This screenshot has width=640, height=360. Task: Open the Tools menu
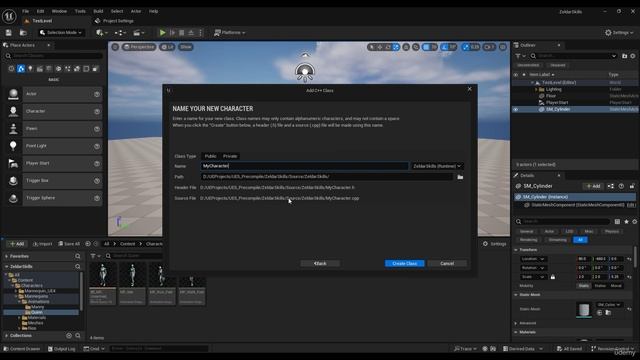coord(80,11)
